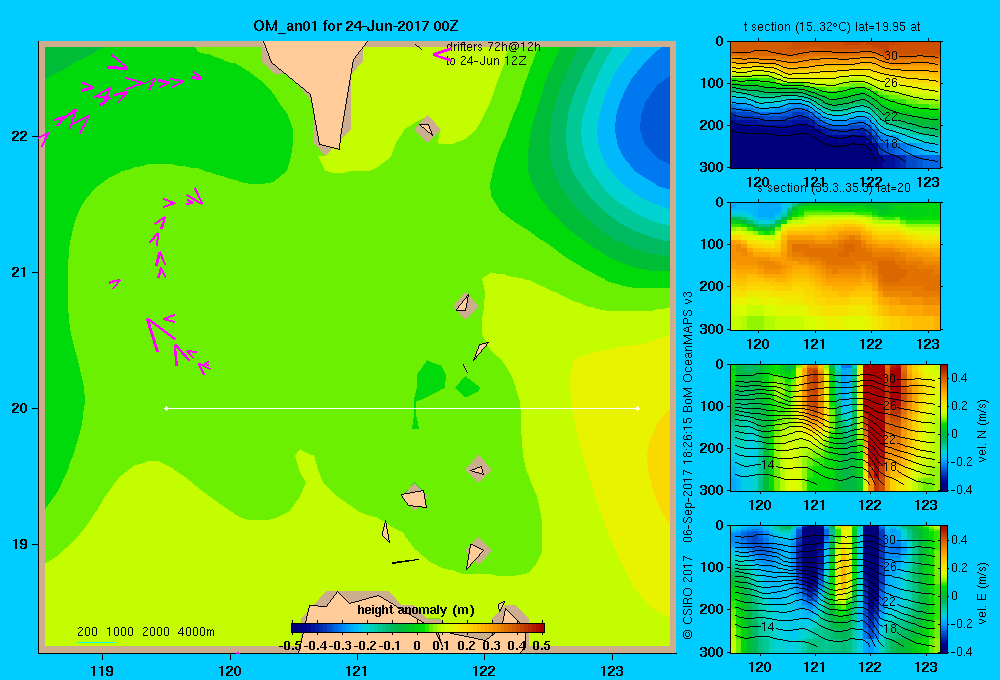Click longitude label 119 on main map
Viewport: 1000px width, 680px height.
[x=102, y=670]
